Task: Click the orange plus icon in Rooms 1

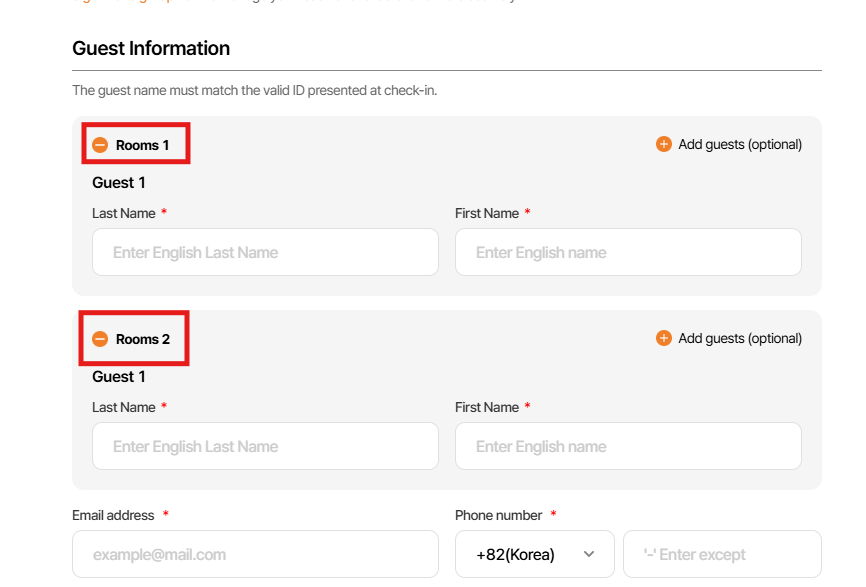Action: point(664,144)
